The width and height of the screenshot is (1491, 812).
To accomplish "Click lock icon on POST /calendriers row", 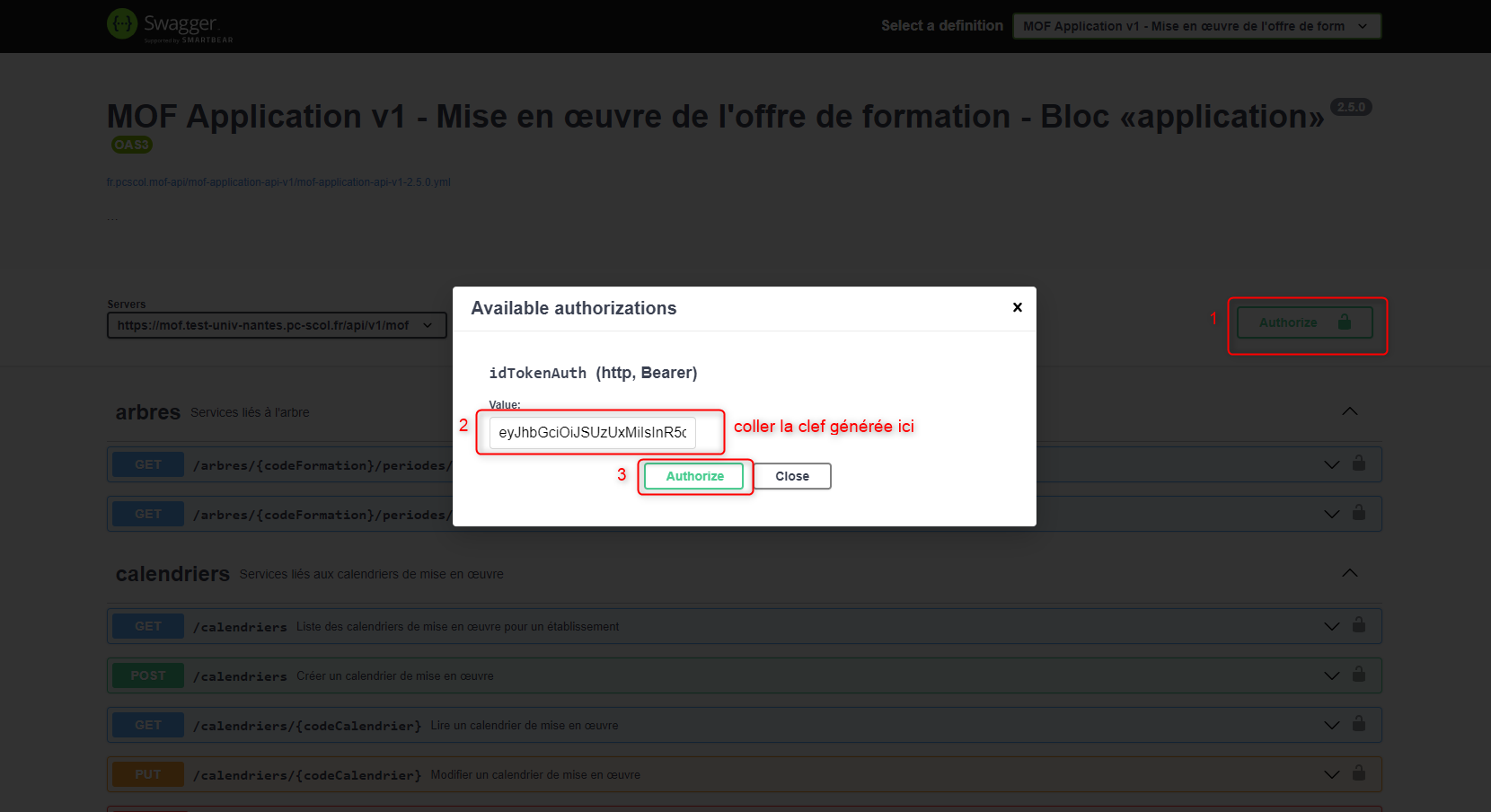I will pyautogui.click(x=1359, y=675).
